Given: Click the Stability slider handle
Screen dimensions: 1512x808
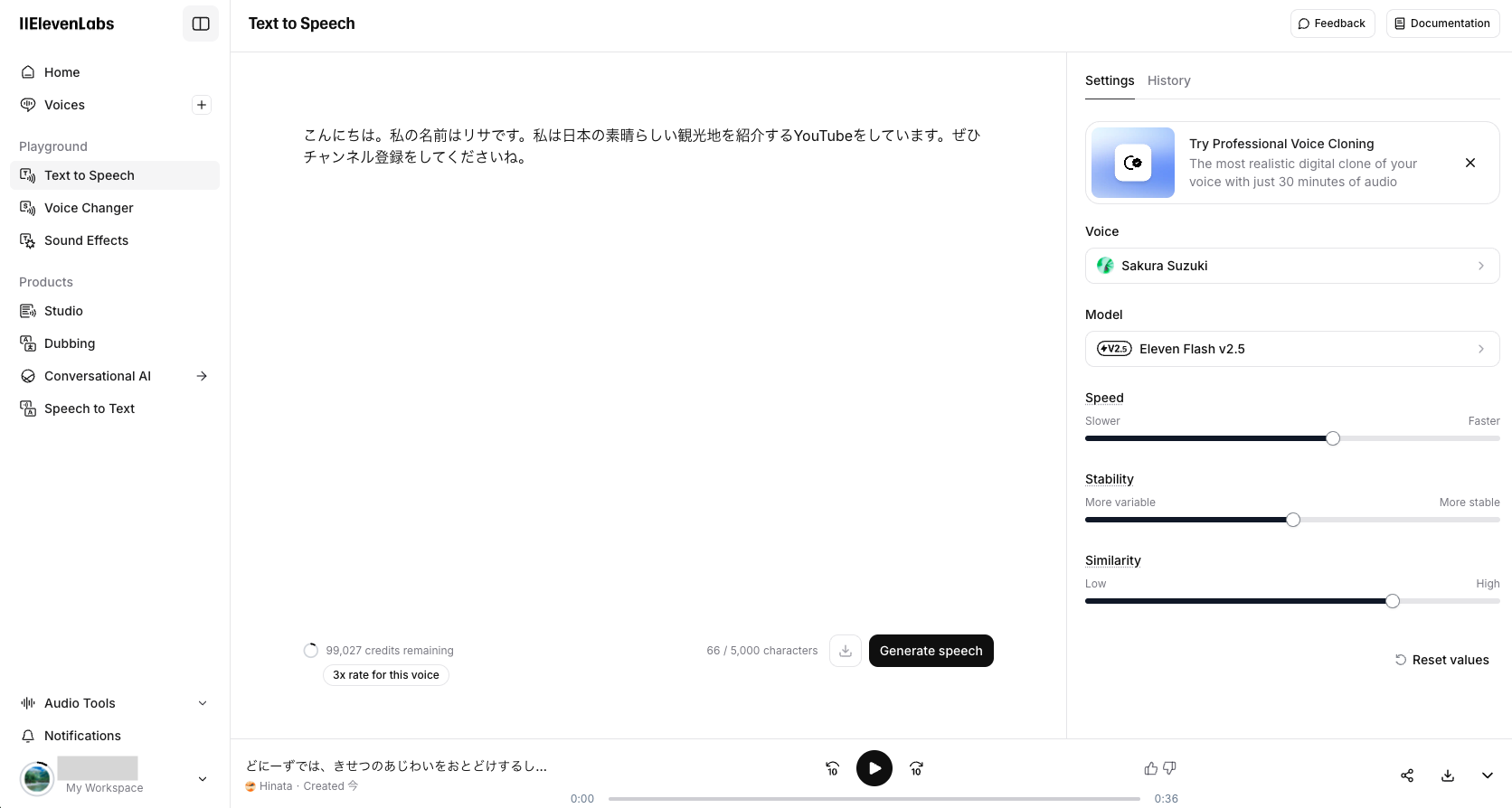Looking at the screenshot, I should (x=1293, y=520).
